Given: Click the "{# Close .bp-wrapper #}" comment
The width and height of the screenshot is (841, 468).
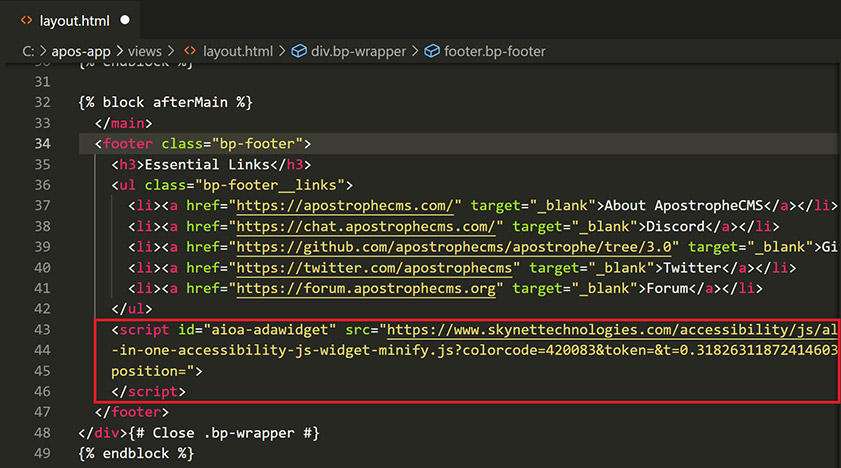Looking at the screenshot, I should point(224,433).
